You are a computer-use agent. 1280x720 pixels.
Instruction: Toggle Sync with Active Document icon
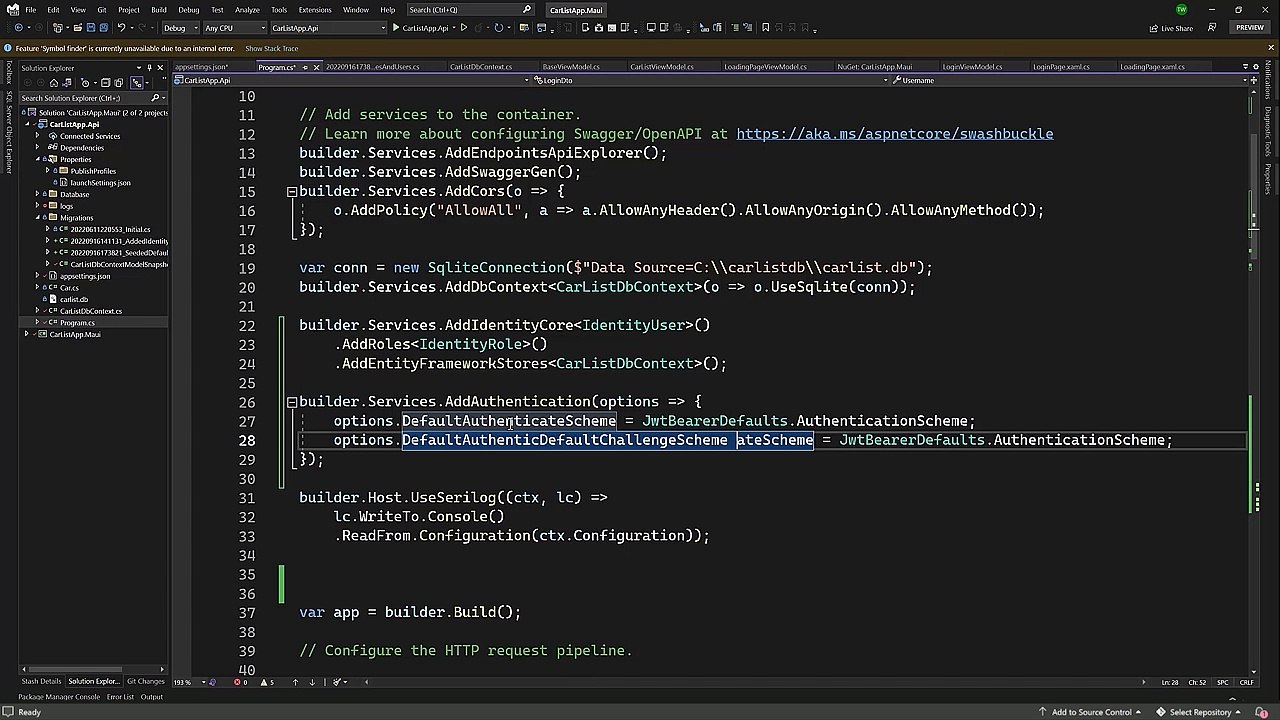click(137, 83)
